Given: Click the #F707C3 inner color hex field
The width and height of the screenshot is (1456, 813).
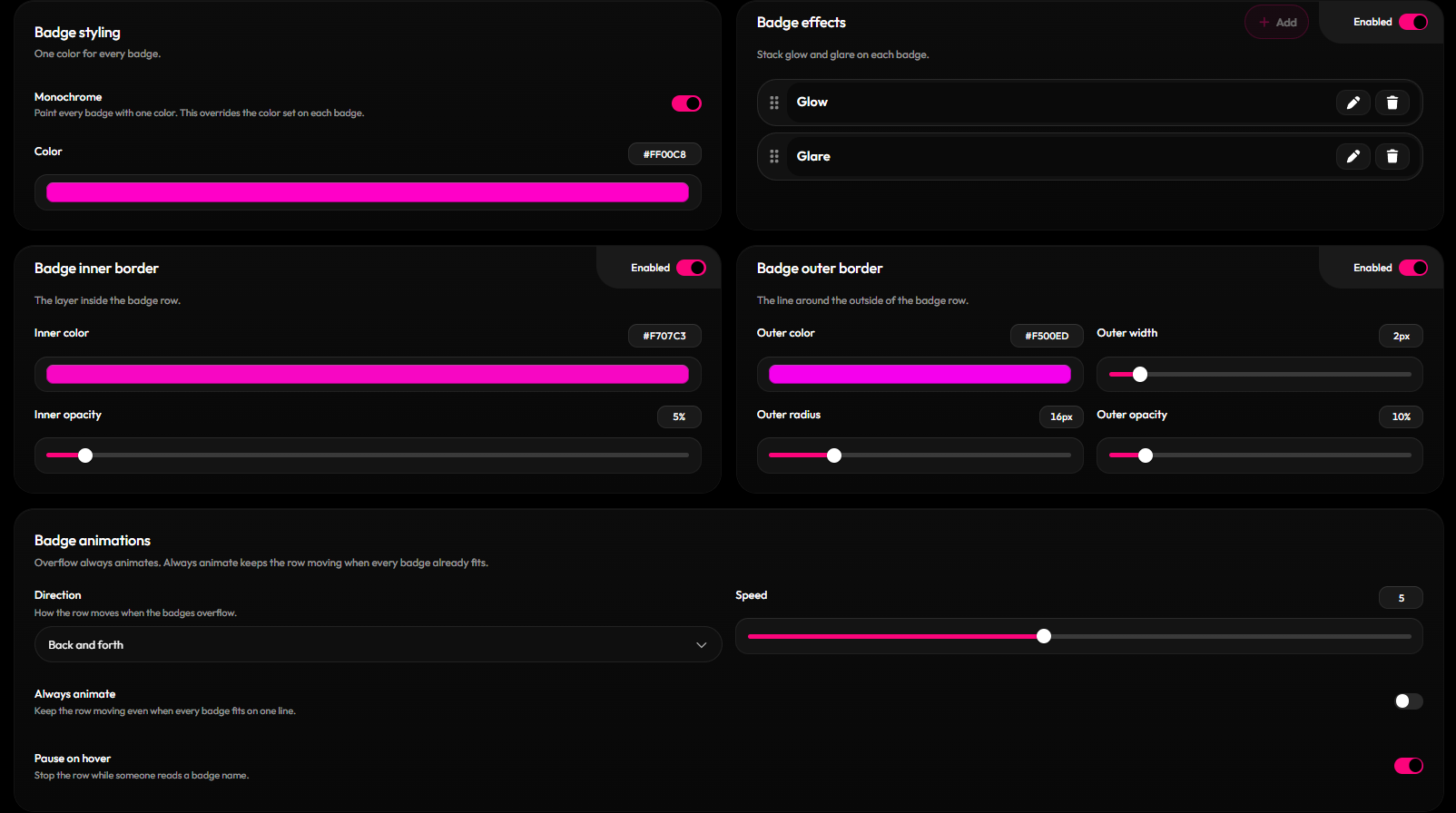Looking at the screenshot, I should (664, 336).
